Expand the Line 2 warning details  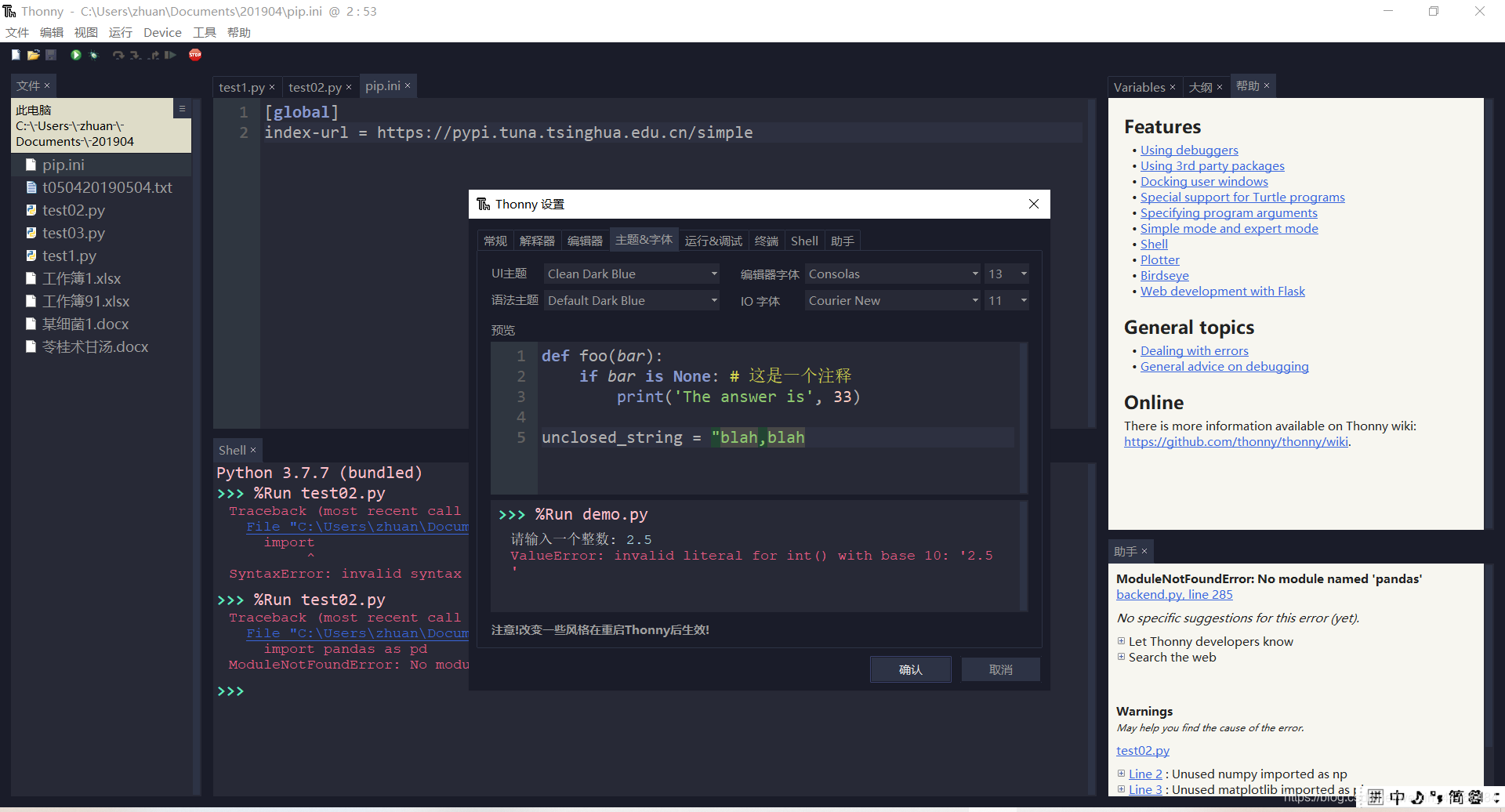click(1121, 774)
